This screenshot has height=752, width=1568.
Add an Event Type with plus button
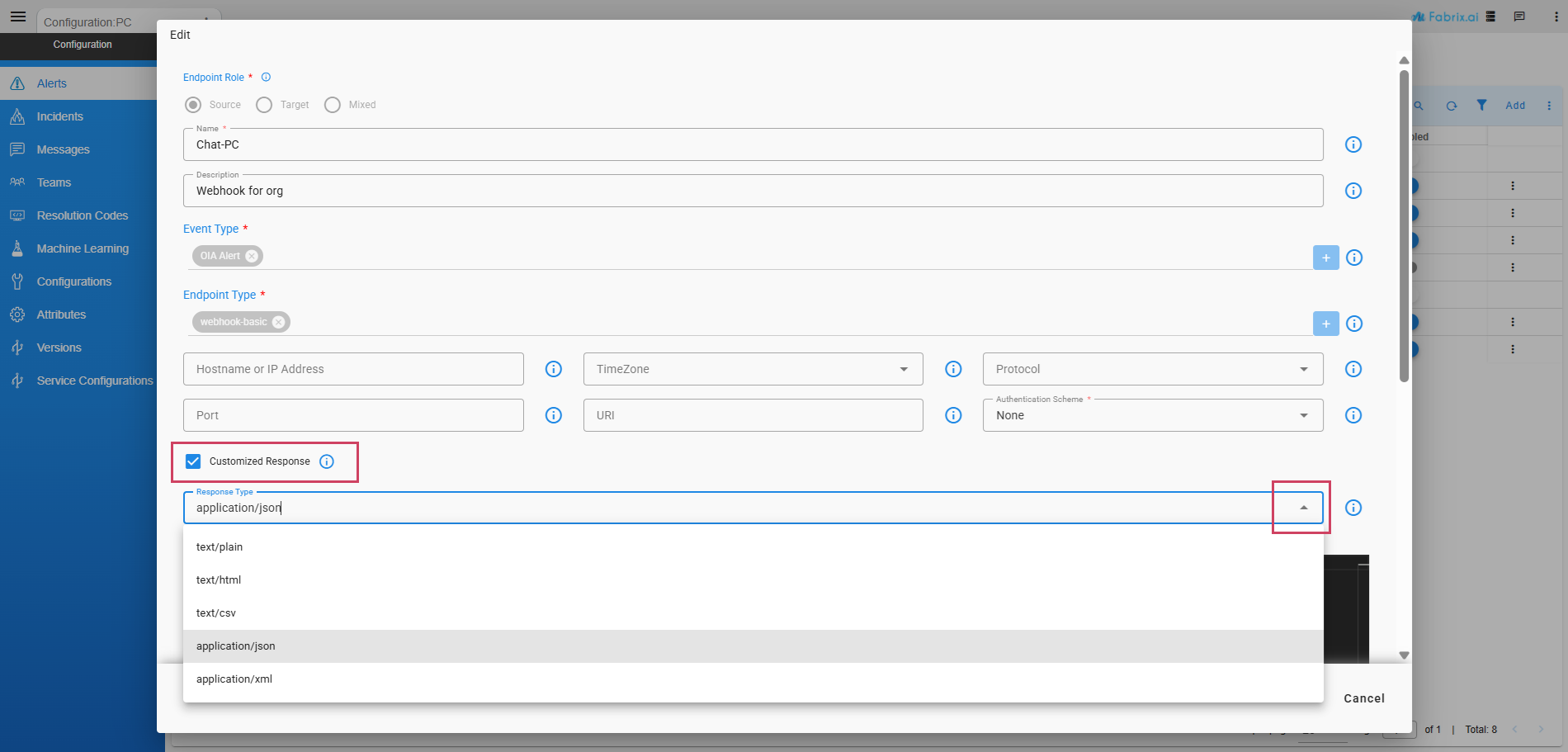1326,258
